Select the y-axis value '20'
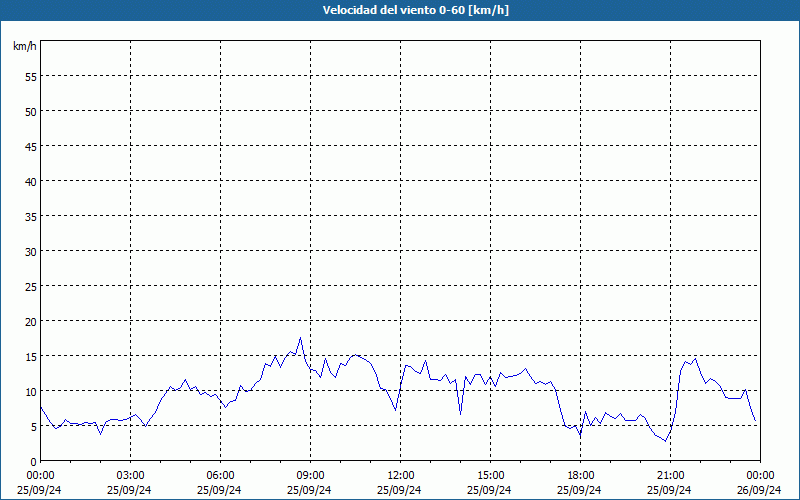Viewport: 800px width, 500px height. coord(31,321)
